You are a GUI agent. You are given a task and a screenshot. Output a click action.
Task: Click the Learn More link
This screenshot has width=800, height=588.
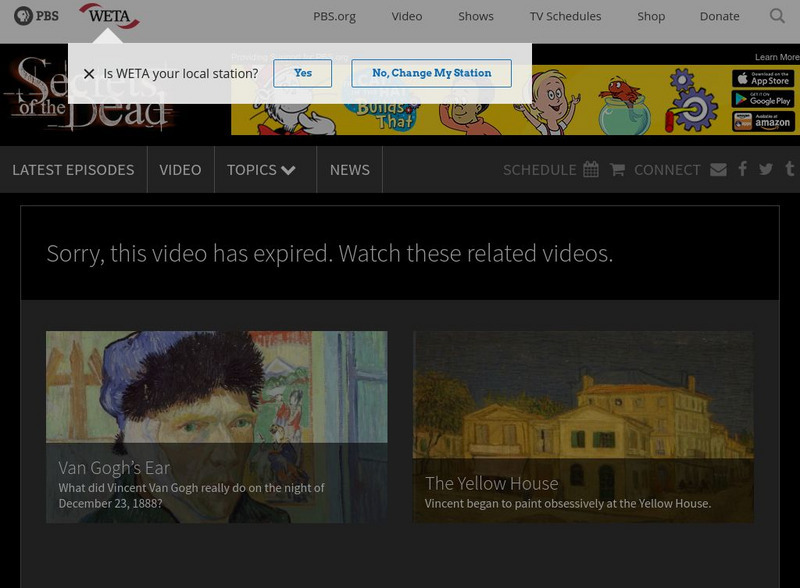click(777, 57)
